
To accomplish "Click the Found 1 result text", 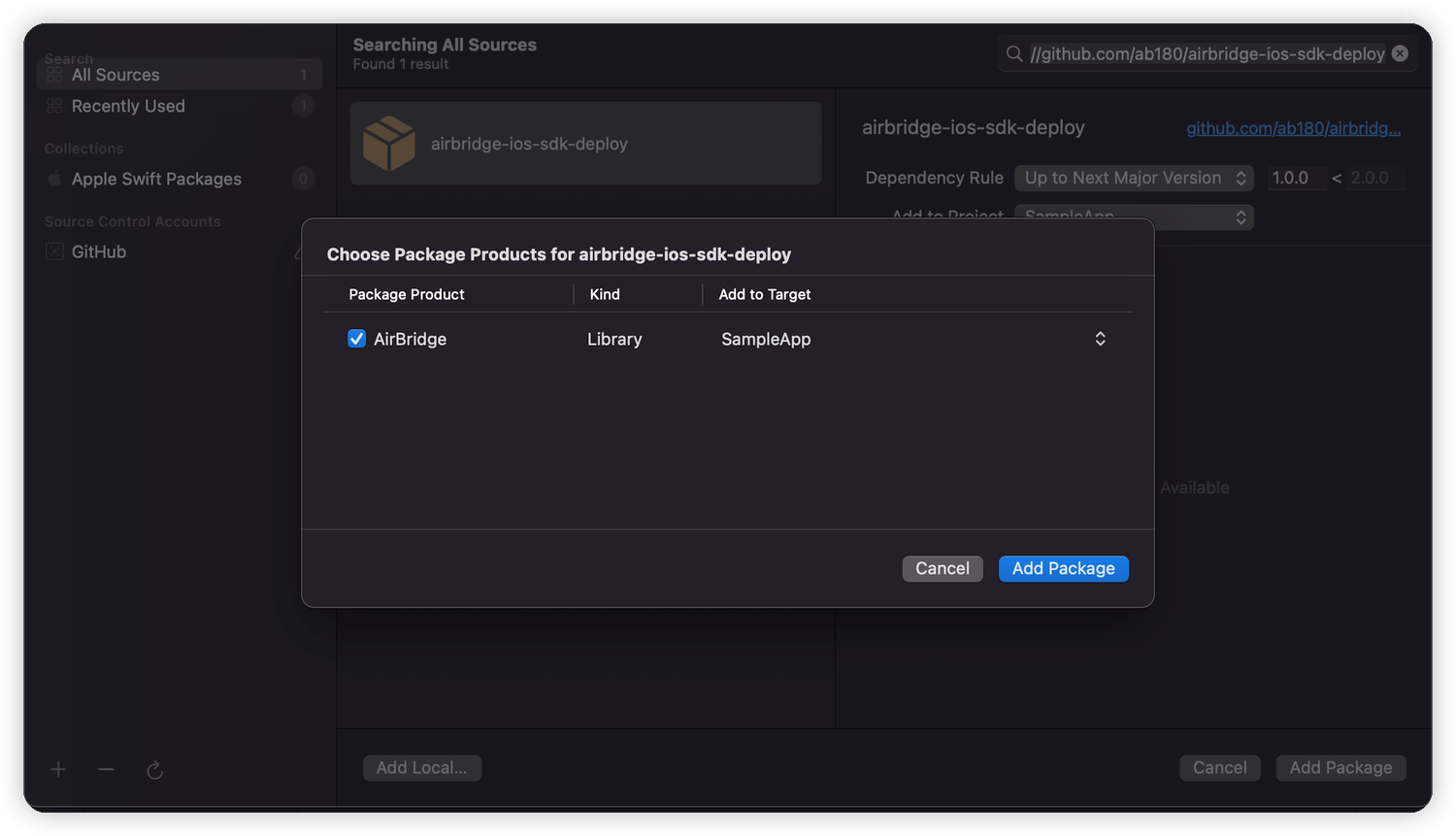I will tap(401, 64).
